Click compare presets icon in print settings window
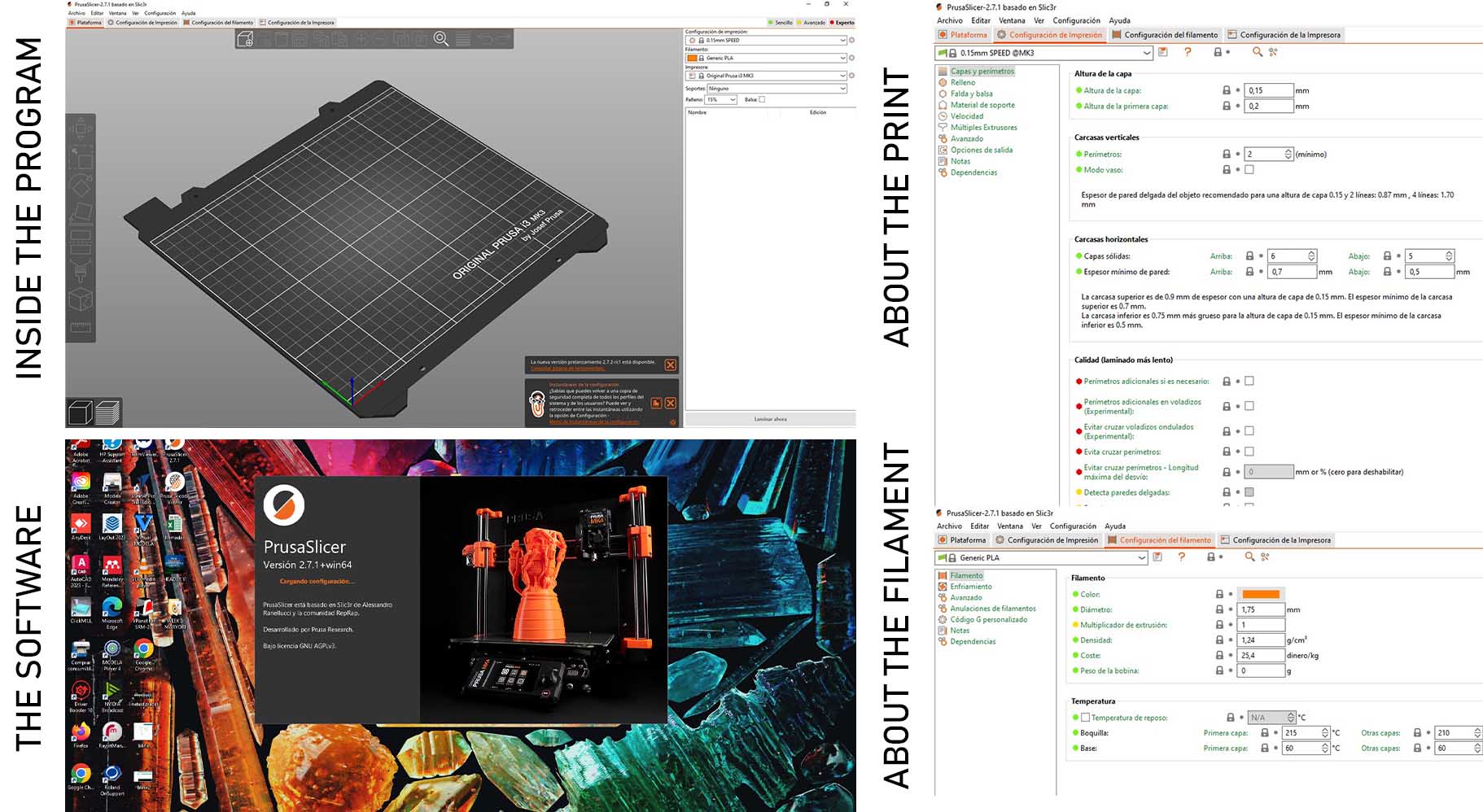The height and width of the screenshot is (812, 1483). point(1273,52)
